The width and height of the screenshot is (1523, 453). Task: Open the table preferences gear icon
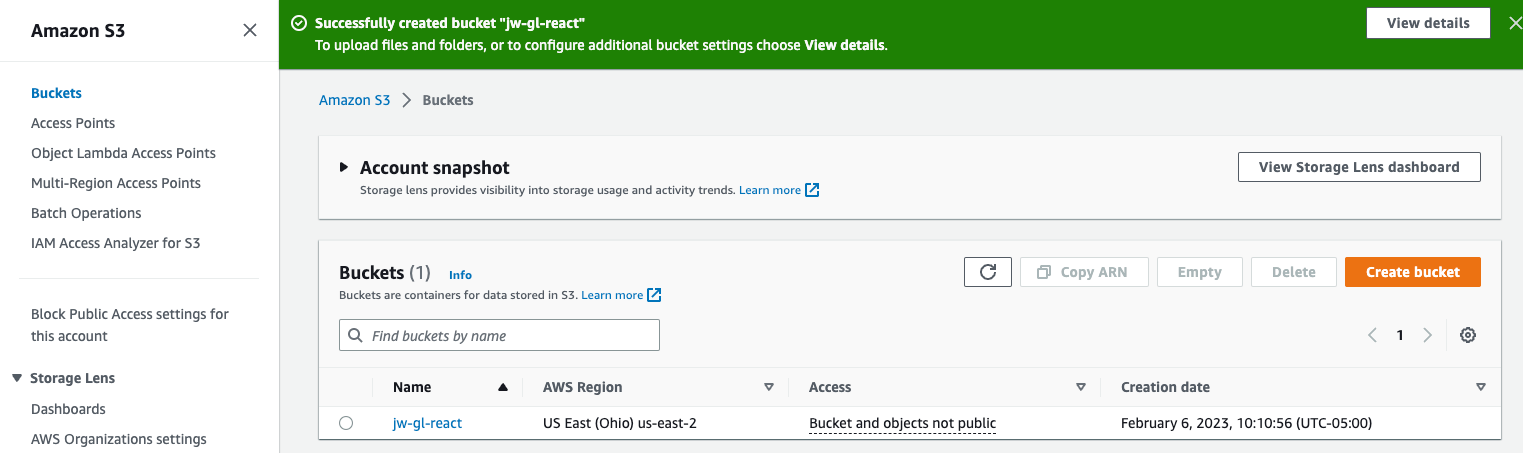tap(1467, 335)
